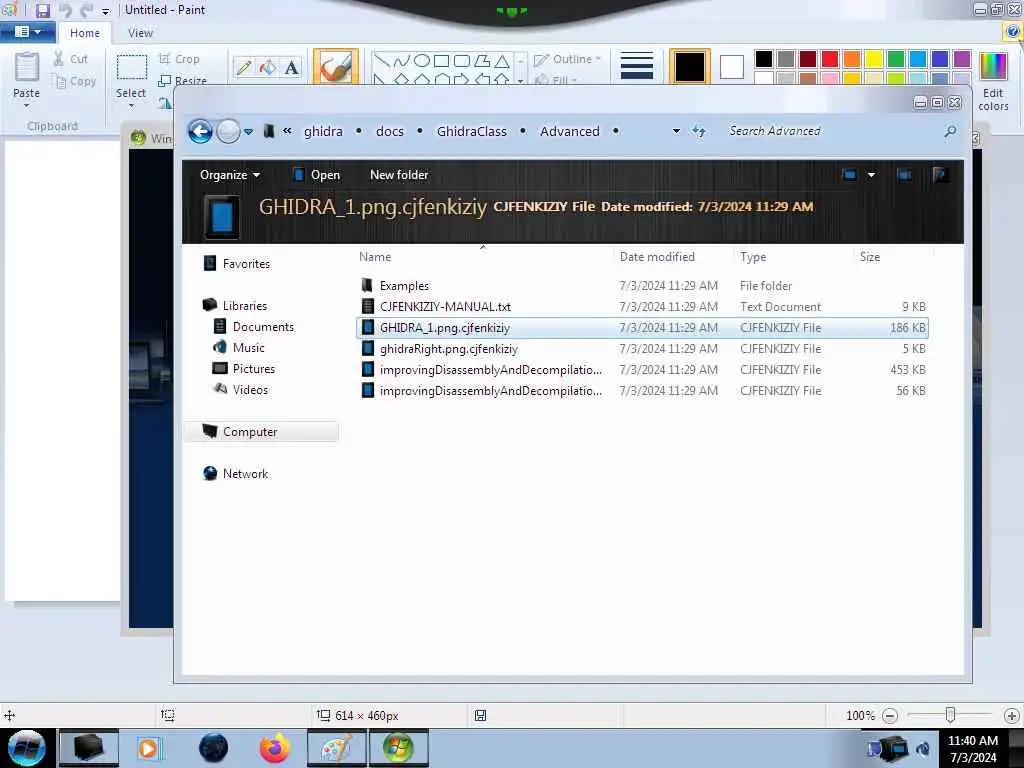The height and width of the screenshot is (768, 1024).
Task: Open Paint Help question mark icon
Action: point(1013,32)
